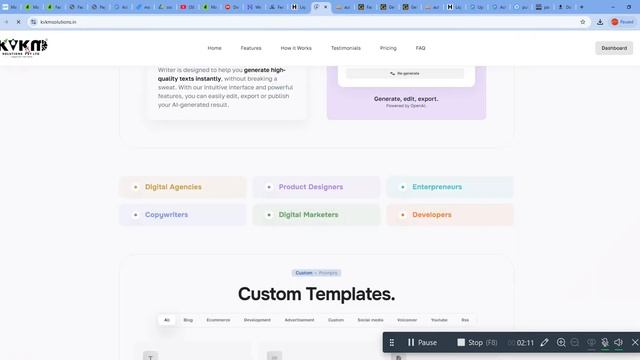Click the Product Designers card
Viewport: 640px width, 360px height.
click(x=316, y=187)
